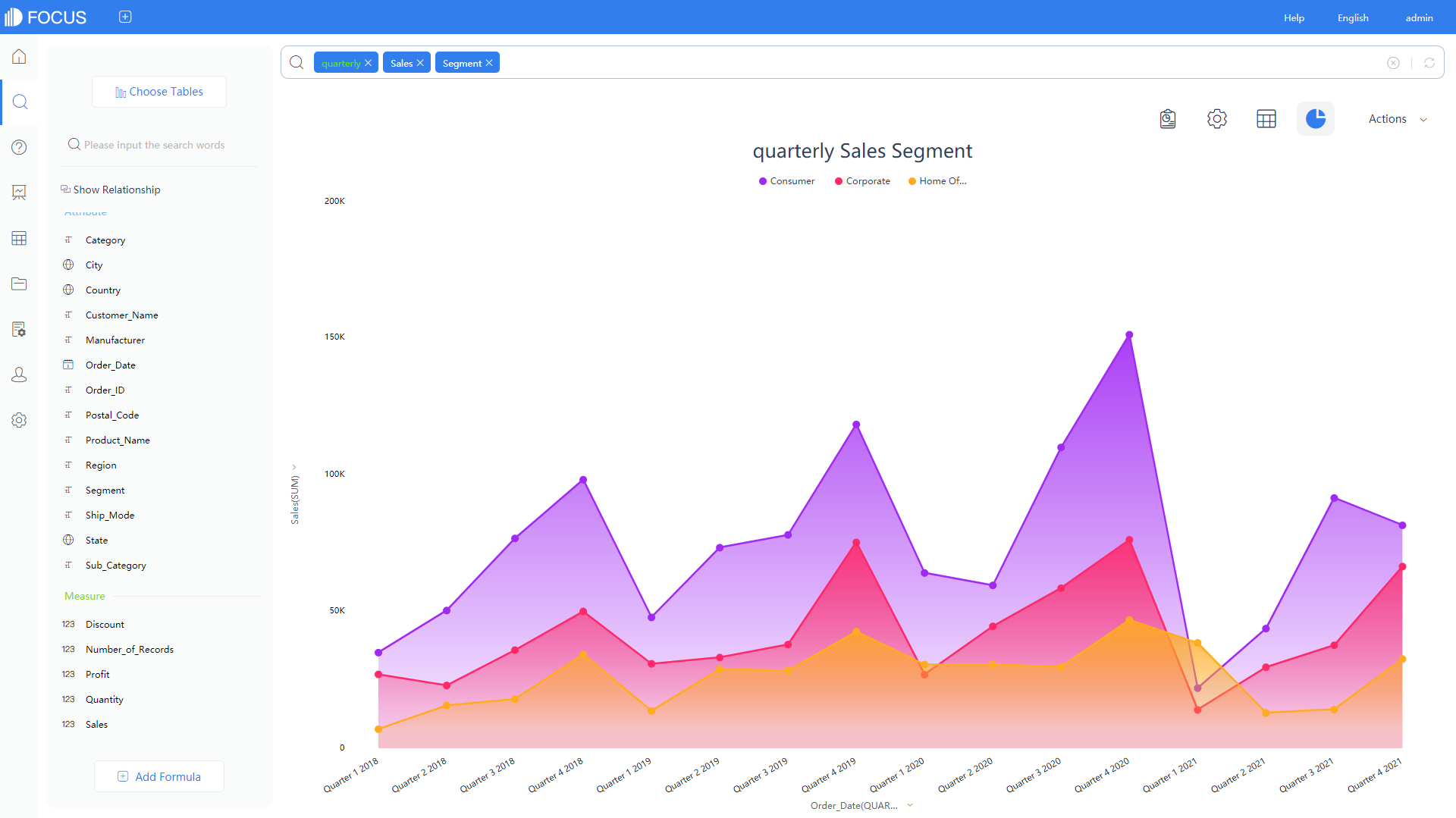Screen dimensions: 1456x818
Task: Toggle Home Office series in legend
Action: click(x=937, y=181)
